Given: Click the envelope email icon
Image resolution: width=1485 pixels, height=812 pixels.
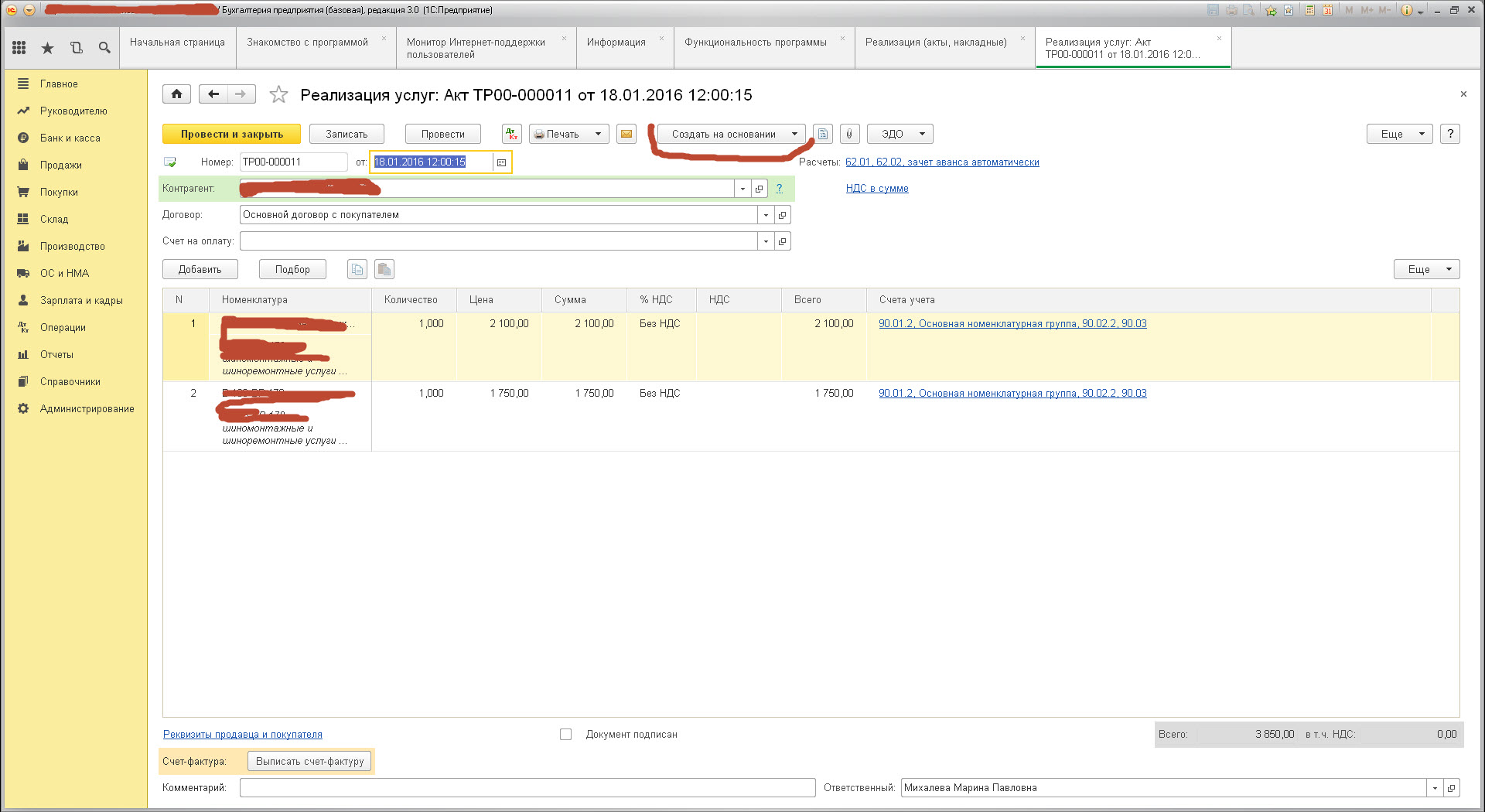Looking at the screenshot, I should pos(626,134).
